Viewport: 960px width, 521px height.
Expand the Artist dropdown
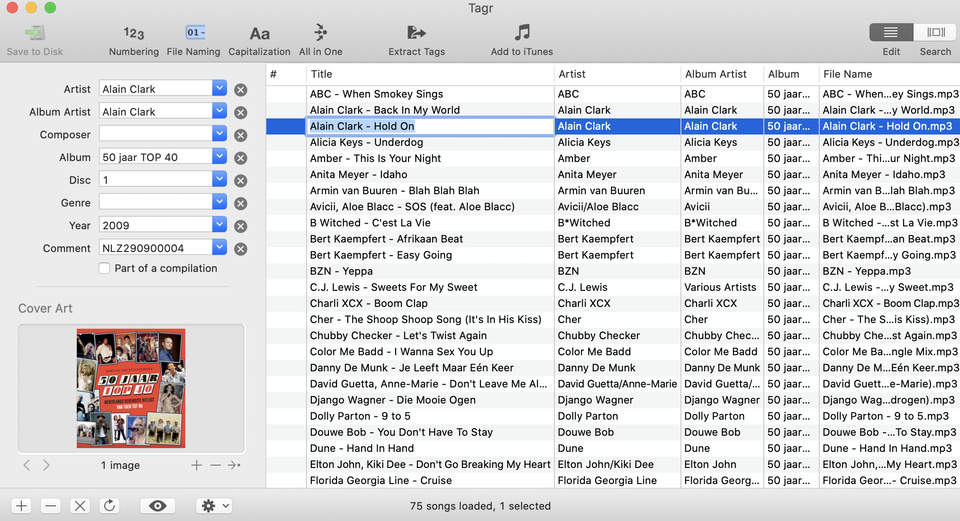coord(220,88)
